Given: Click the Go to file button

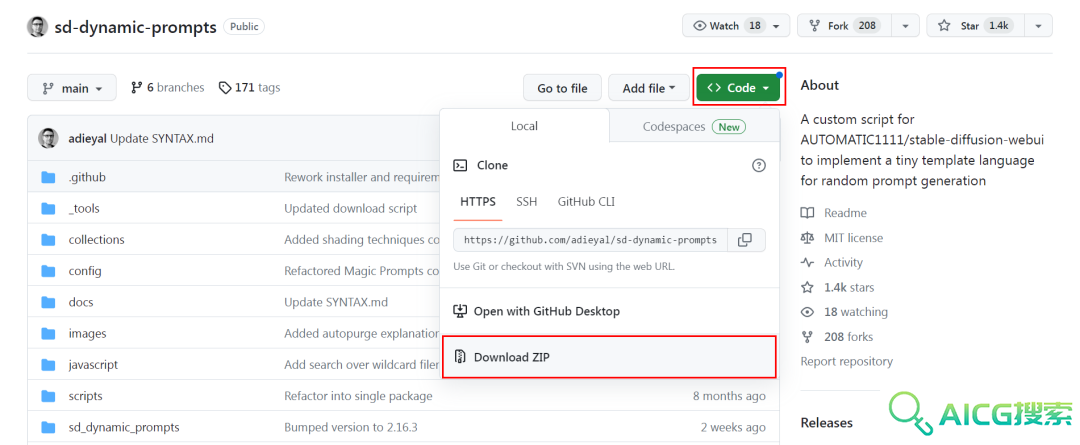Looking at the screenshot, I should 562,88.
